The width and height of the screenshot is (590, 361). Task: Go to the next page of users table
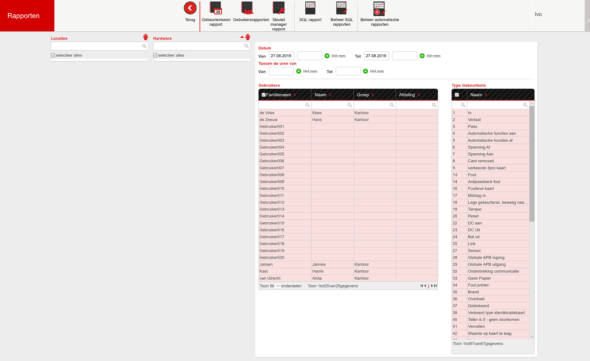tap(432, 286)
